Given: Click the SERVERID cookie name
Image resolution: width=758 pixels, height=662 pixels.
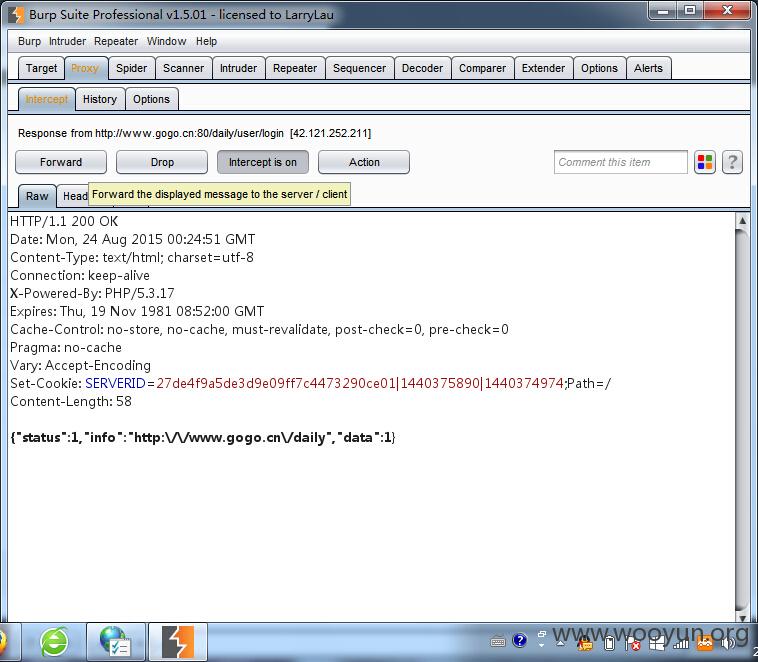Looking at the screenshot, I should coord(115,383).
